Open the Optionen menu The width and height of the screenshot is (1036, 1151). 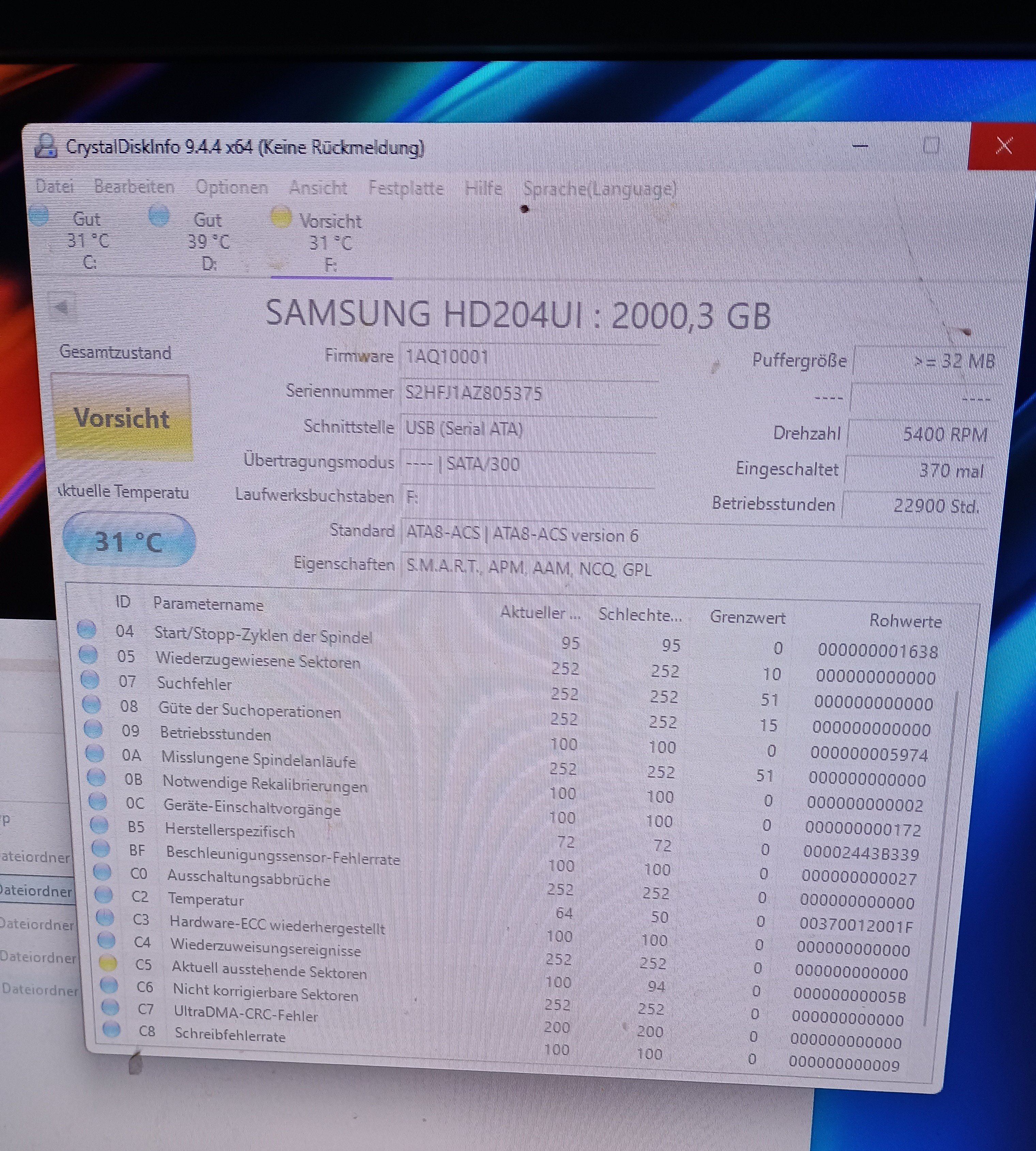231,187
